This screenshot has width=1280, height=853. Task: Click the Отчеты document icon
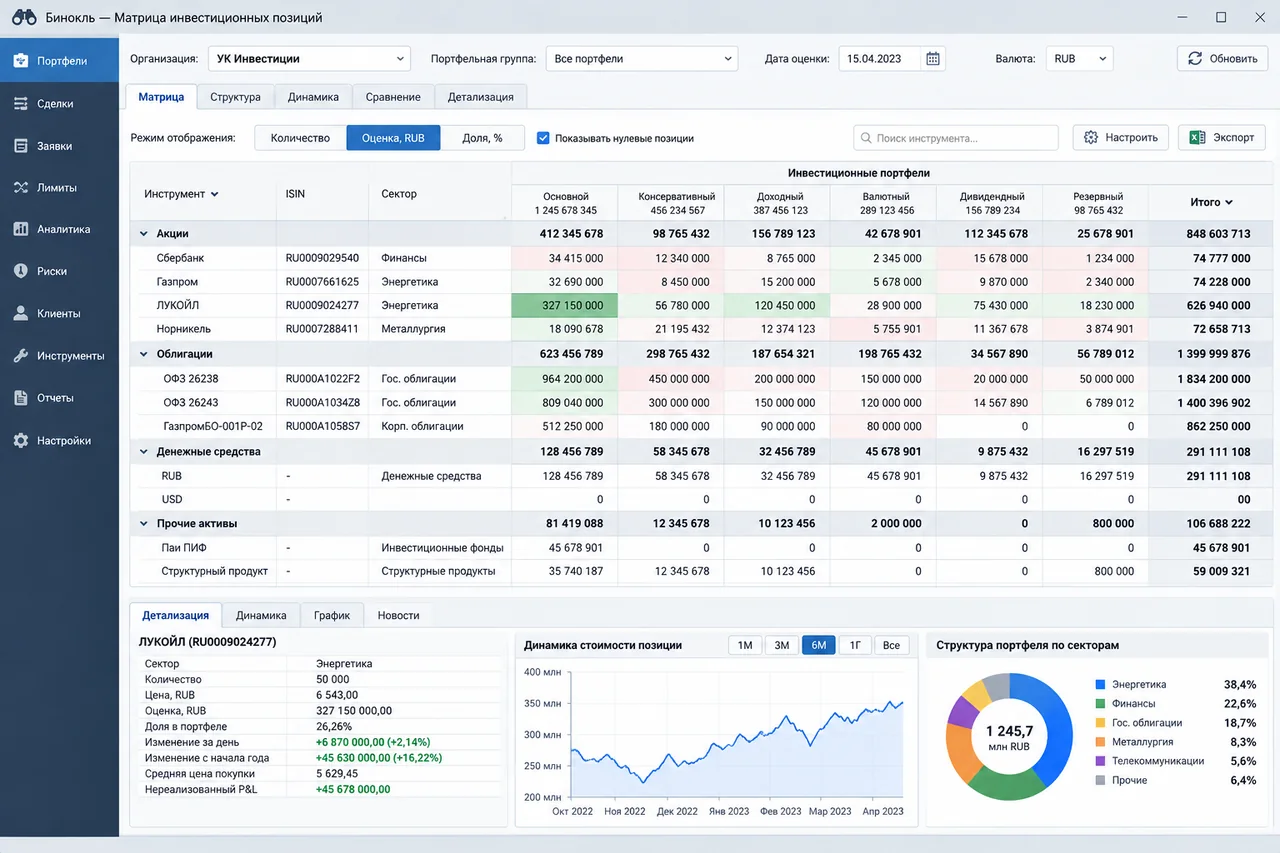click(20, 398)
